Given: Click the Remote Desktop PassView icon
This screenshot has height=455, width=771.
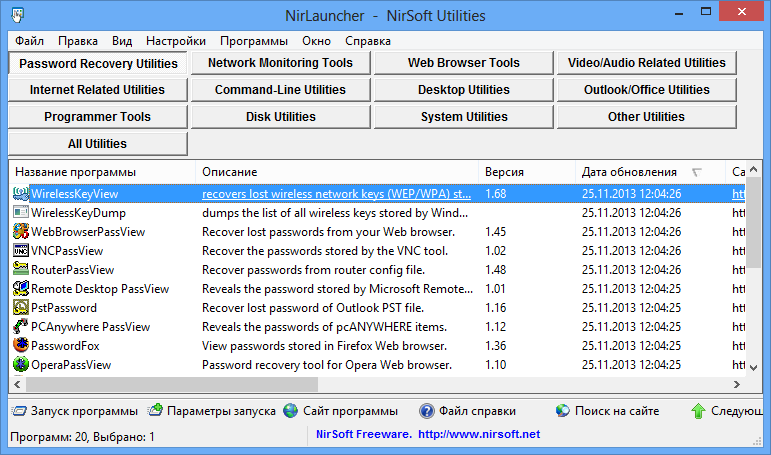Looking at the screenshot, I should click(21, 289).
